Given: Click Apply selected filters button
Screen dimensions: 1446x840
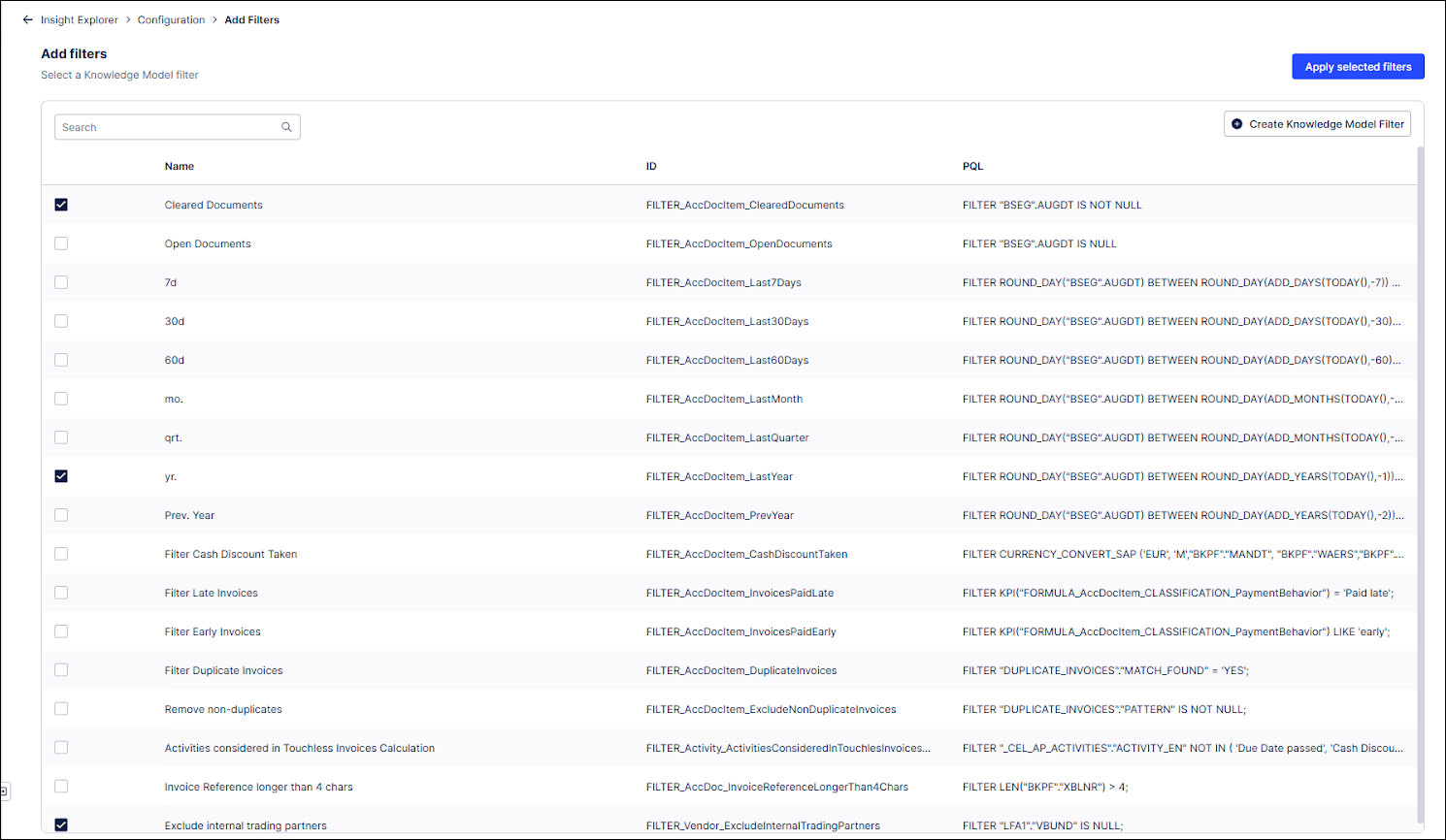Looking at the screenshot, I should (1358, 67).
